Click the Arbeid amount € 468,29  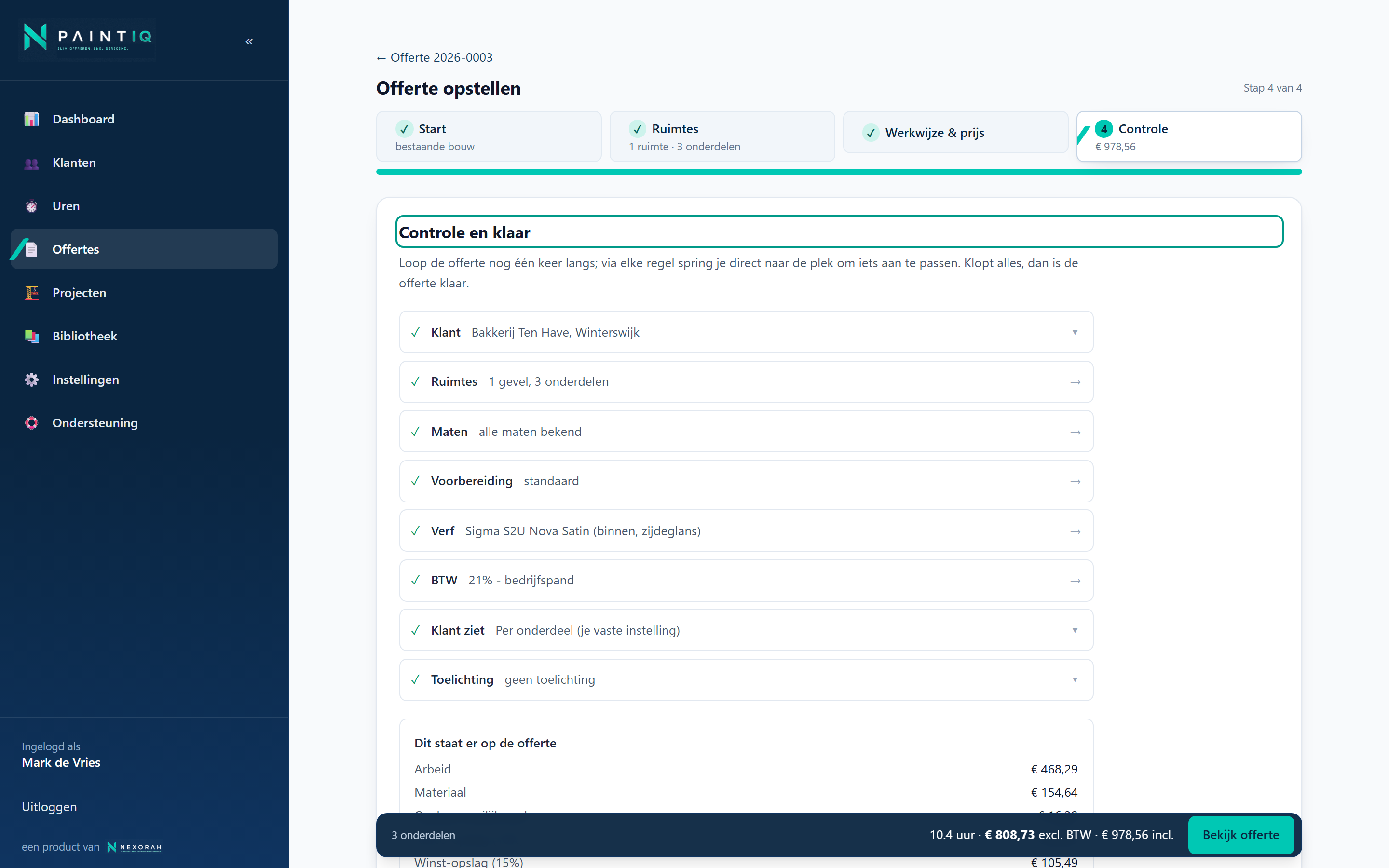(x=1054, y=769)
